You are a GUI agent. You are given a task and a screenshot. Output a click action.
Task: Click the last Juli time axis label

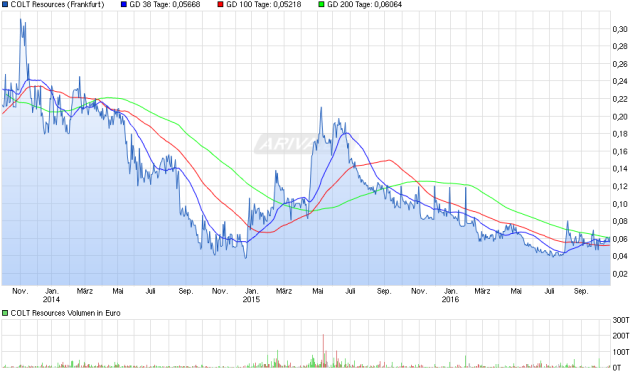[549, 291]
